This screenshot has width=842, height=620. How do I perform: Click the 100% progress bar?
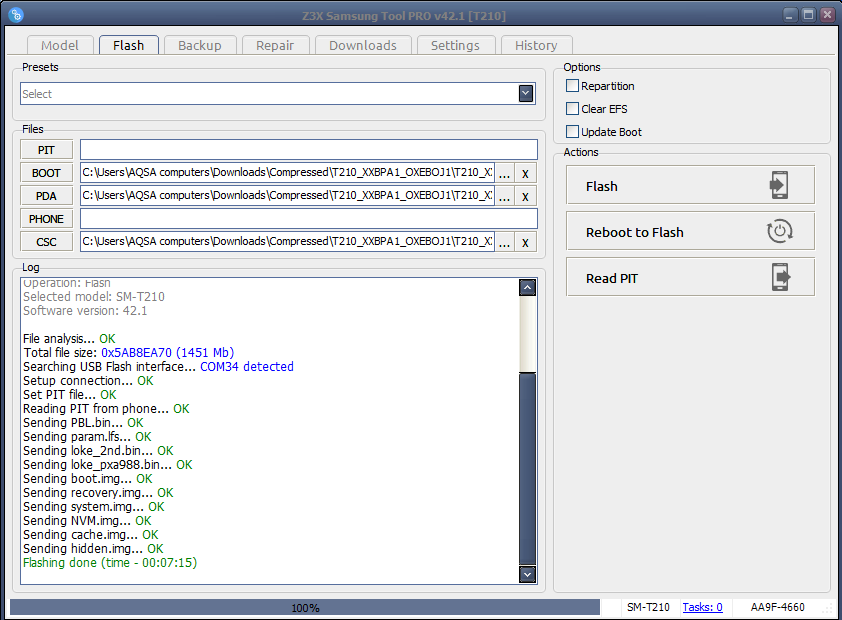(305, 608)
